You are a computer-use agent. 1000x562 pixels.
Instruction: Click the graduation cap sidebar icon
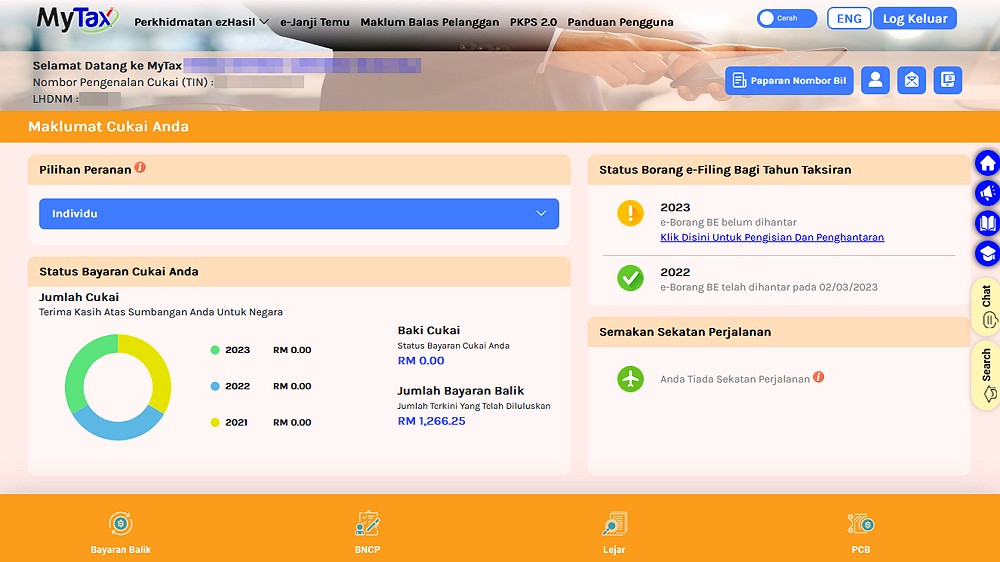click(x=987, y=253)
